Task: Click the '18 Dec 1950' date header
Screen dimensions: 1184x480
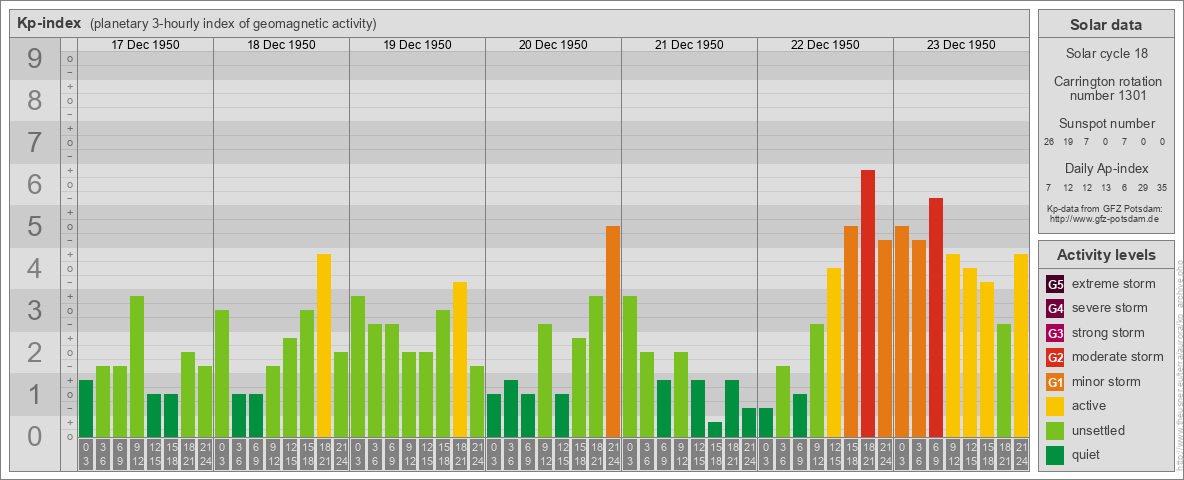Action: 282,45
